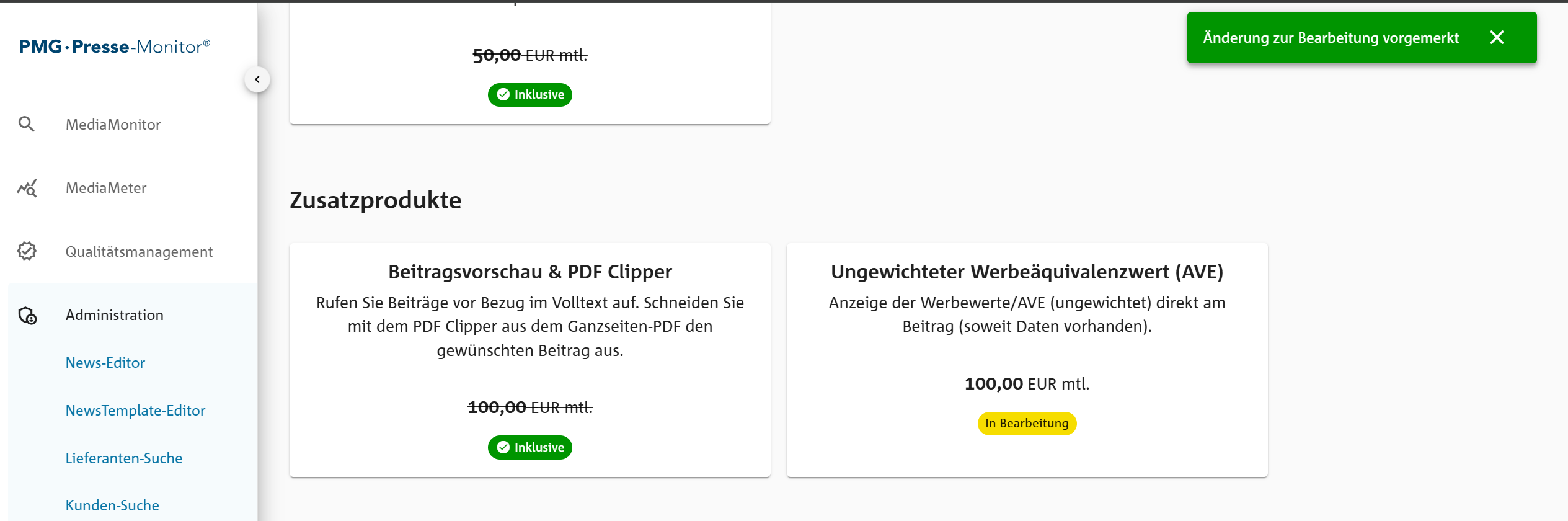Click the MediaMeter chart icon
Viewport: 1568px width, 521px height.
click(27, 188)
